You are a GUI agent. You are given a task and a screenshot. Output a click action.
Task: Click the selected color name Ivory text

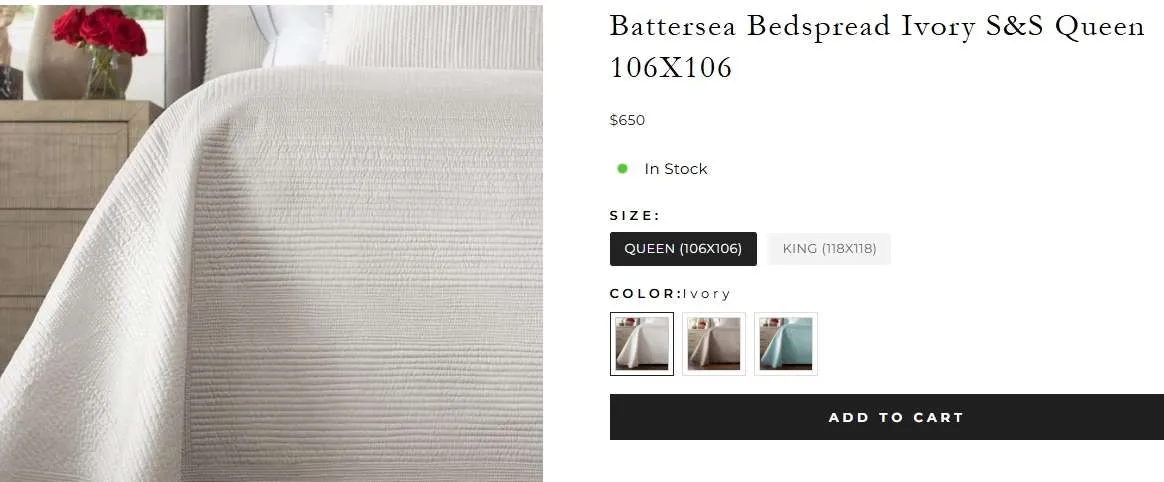pos(707,293)
